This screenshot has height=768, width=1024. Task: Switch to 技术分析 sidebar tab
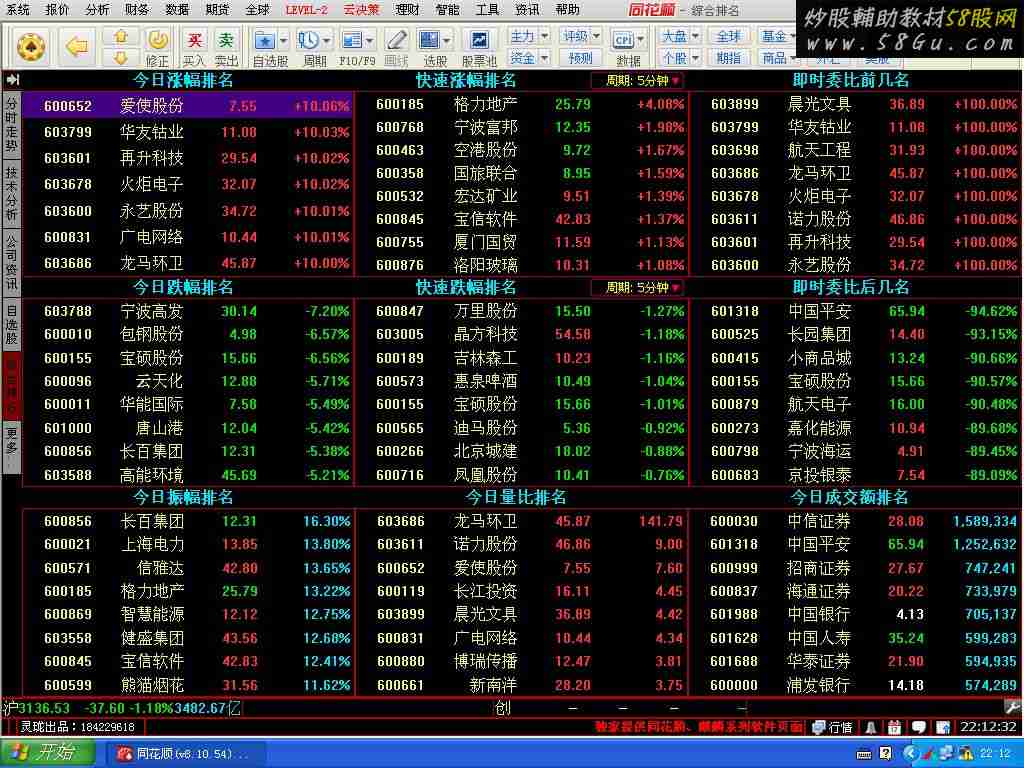click(11, 193)
